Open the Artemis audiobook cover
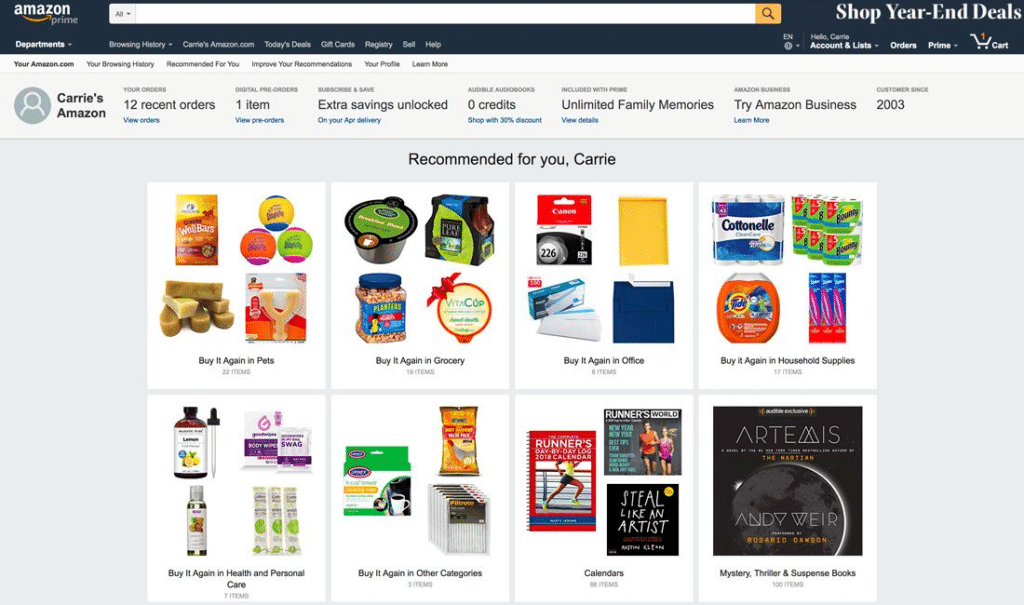This screenshot has height=605, width=1024. [x=788, y=481]
